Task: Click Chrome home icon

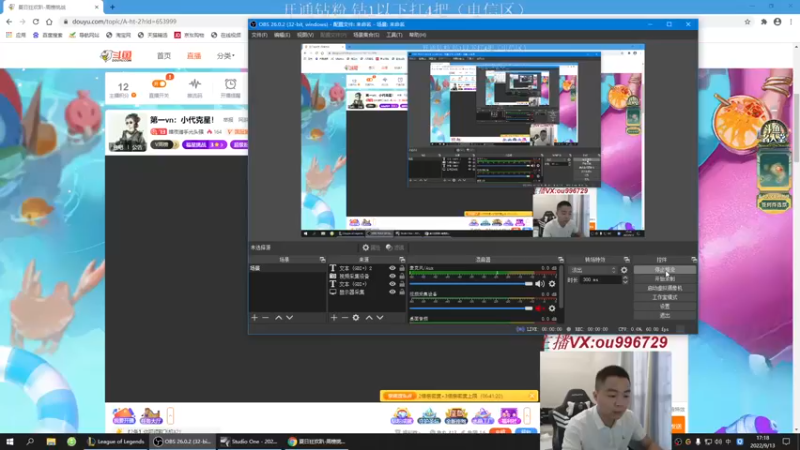Action: (49, 21)
